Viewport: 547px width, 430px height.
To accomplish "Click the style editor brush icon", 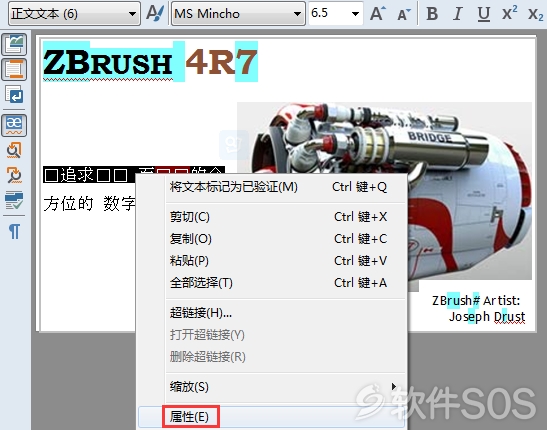I will click(x=155, y=13).
